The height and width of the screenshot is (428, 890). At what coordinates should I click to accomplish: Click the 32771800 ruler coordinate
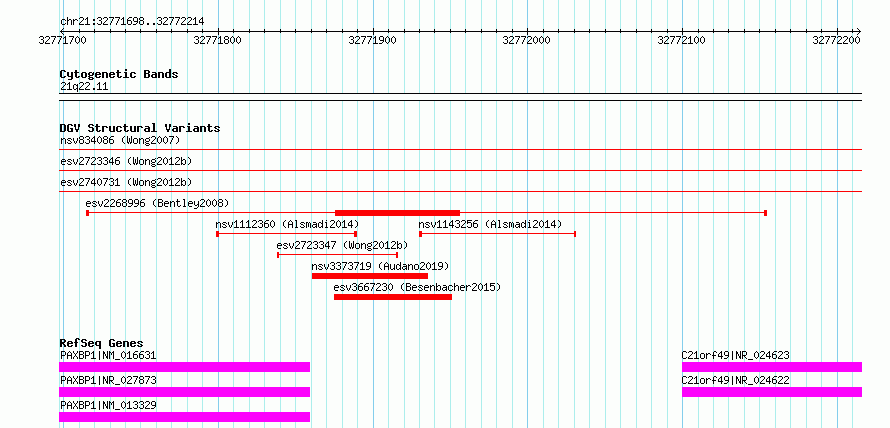coord(217,40)
